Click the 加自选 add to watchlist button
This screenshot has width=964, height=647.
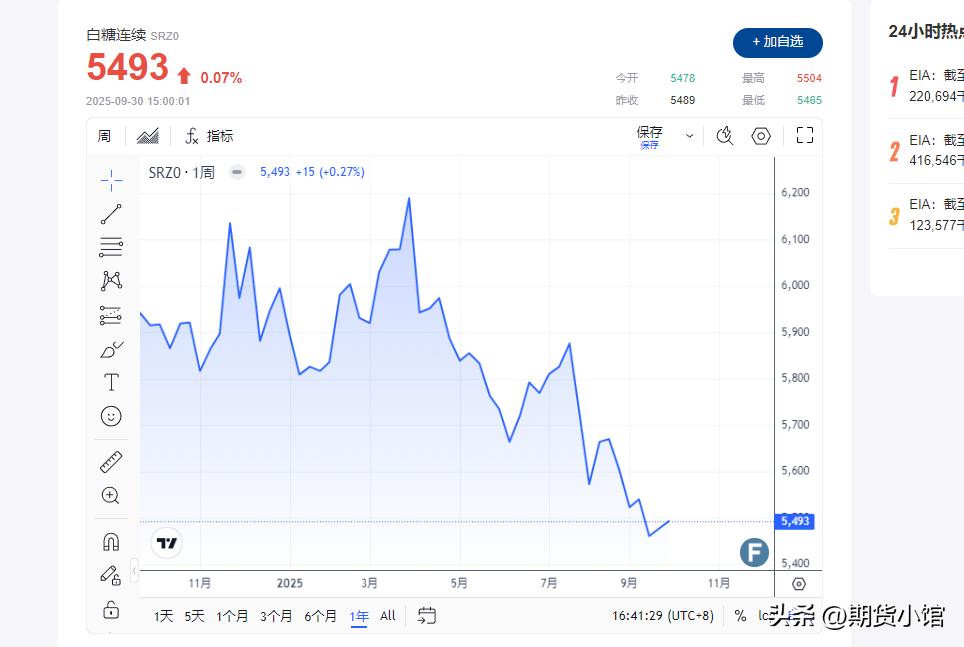pyautogui.click(x=777, y=42)
